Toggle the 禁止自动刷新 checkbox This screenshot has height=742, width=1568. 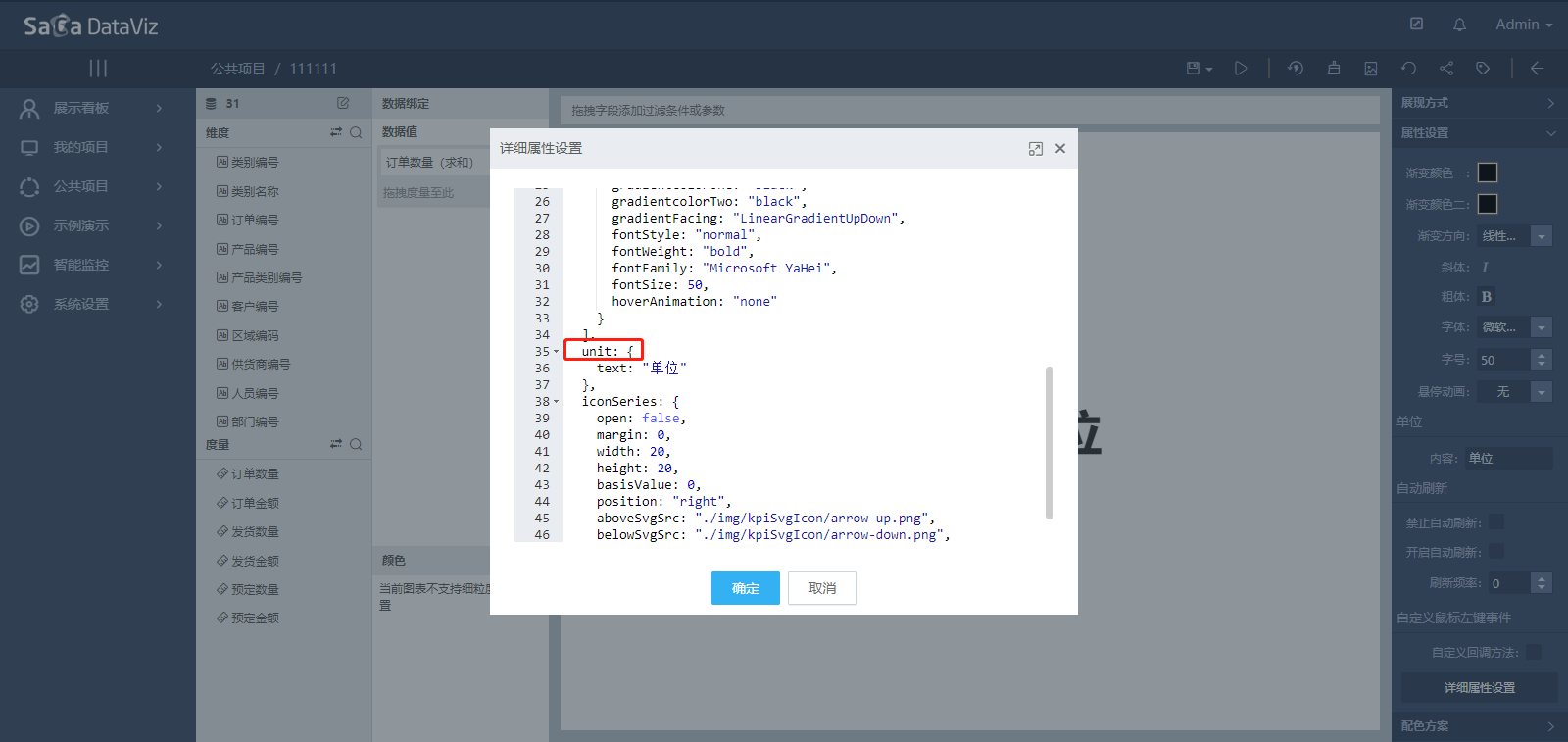(1495, 522)
